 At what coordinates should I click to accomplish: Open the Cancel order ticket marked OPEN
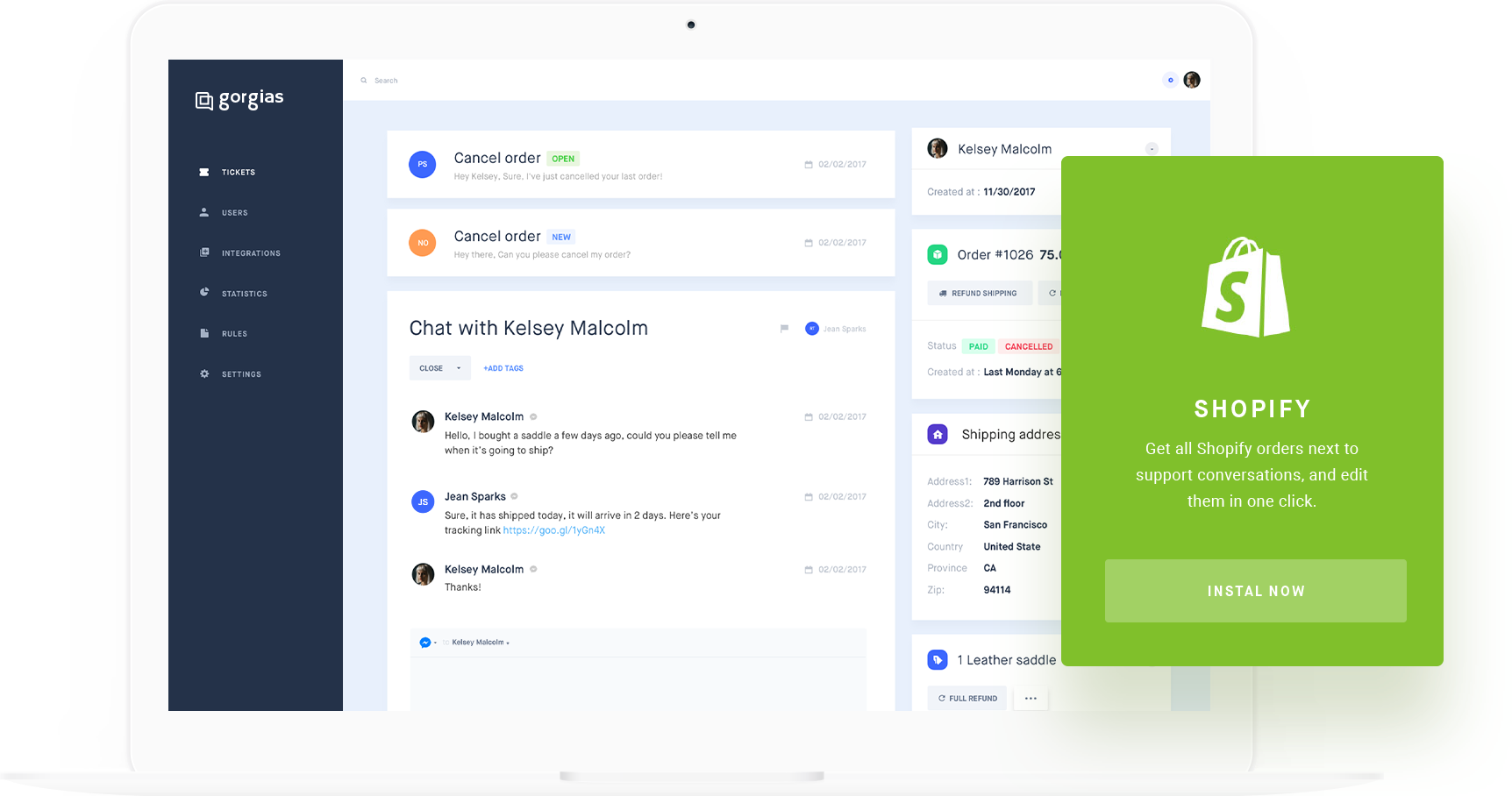(641, 164)
